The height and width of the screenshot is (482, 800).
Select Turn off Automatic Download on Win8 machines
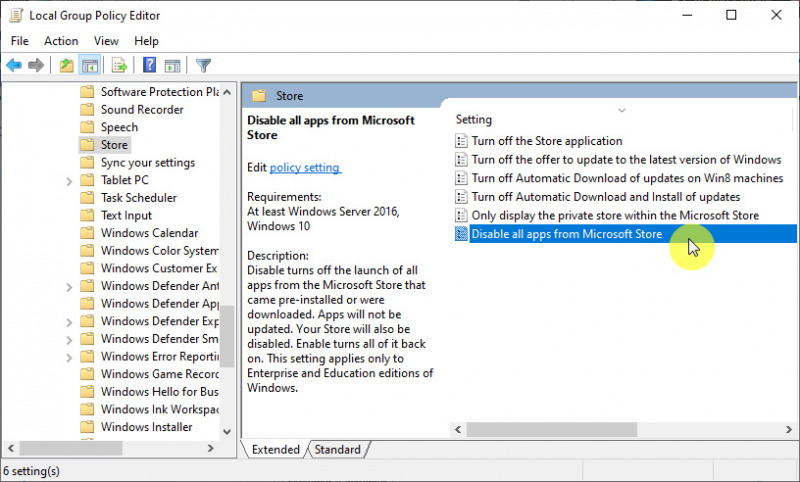(627, 178)
